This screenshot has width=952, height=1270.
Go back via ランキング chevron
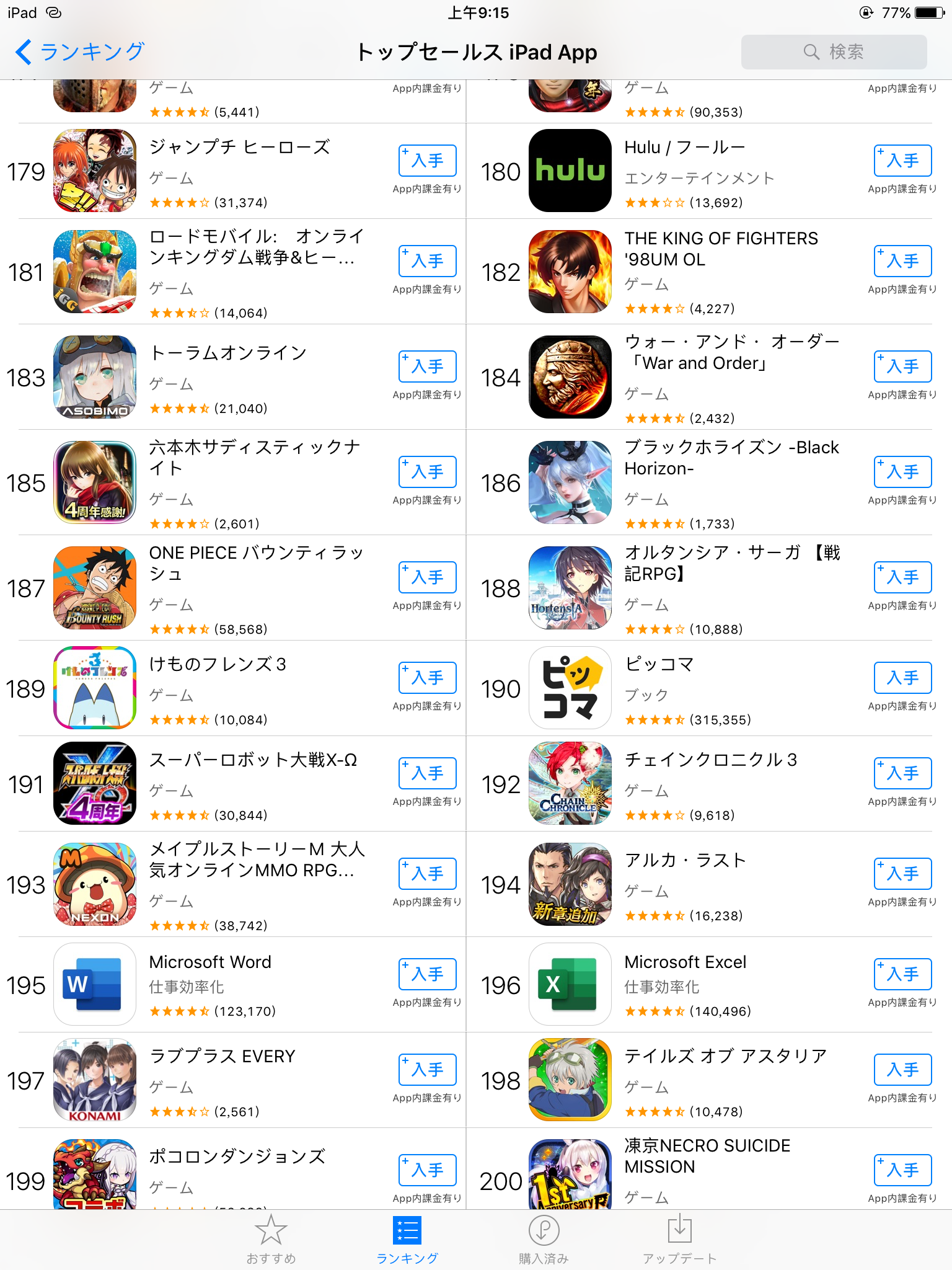click(80, 52)
